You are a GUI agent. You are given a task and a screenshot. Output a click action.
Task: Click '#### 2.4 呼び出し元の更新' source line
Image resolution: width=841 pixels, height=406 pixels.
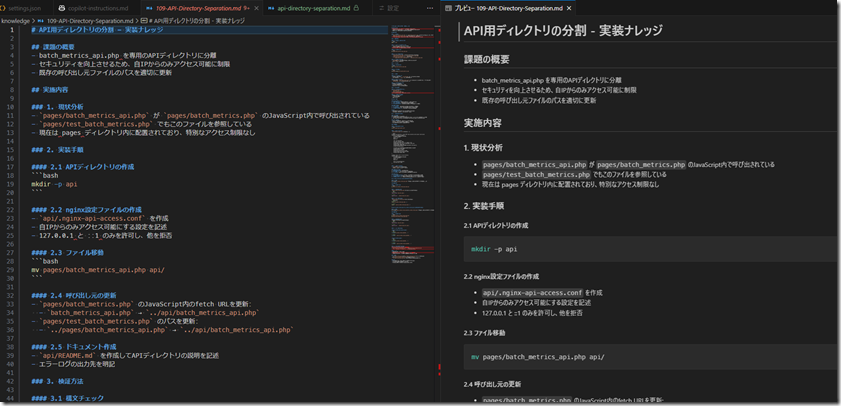pyautogui.click(x=75, y=295)
